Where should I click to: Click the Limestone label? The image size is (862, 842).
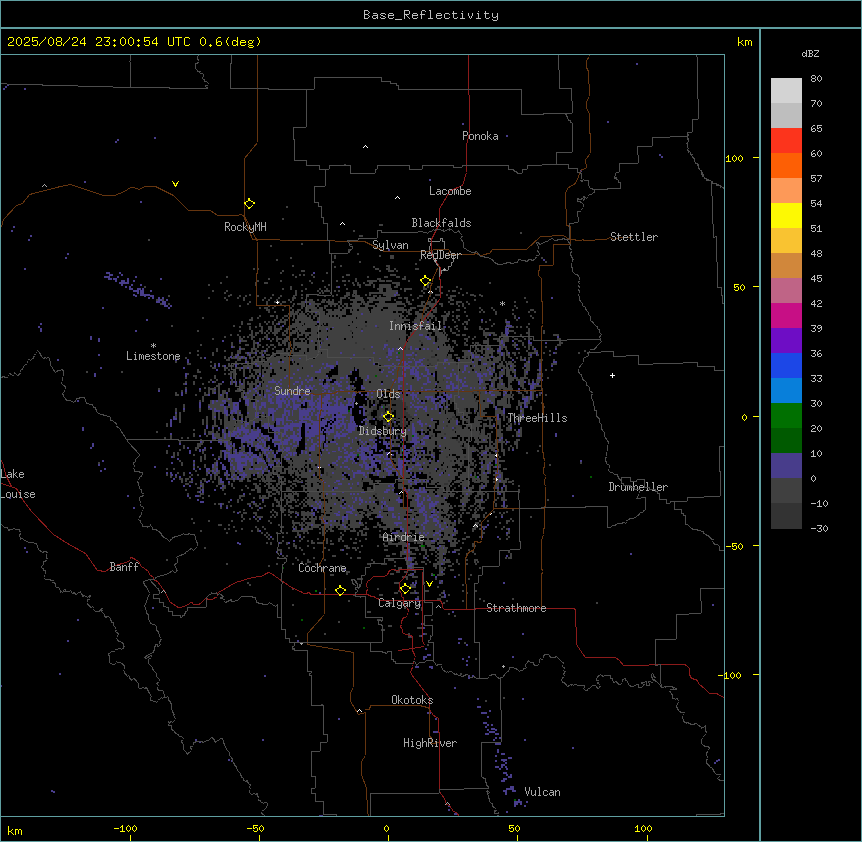[x=153, y=356]
